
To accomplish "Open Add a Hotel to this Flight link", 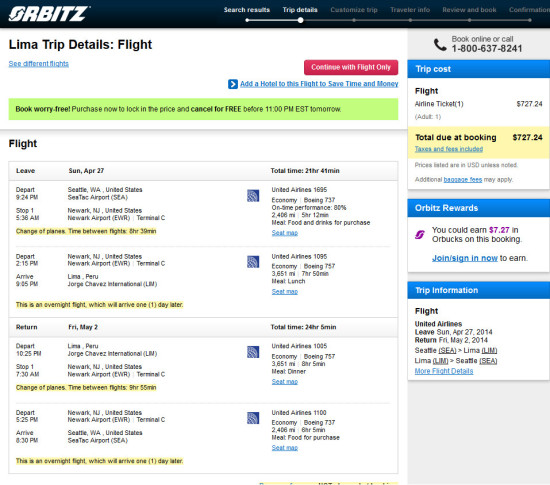I will pyautogui.click(x=319, y=84).
